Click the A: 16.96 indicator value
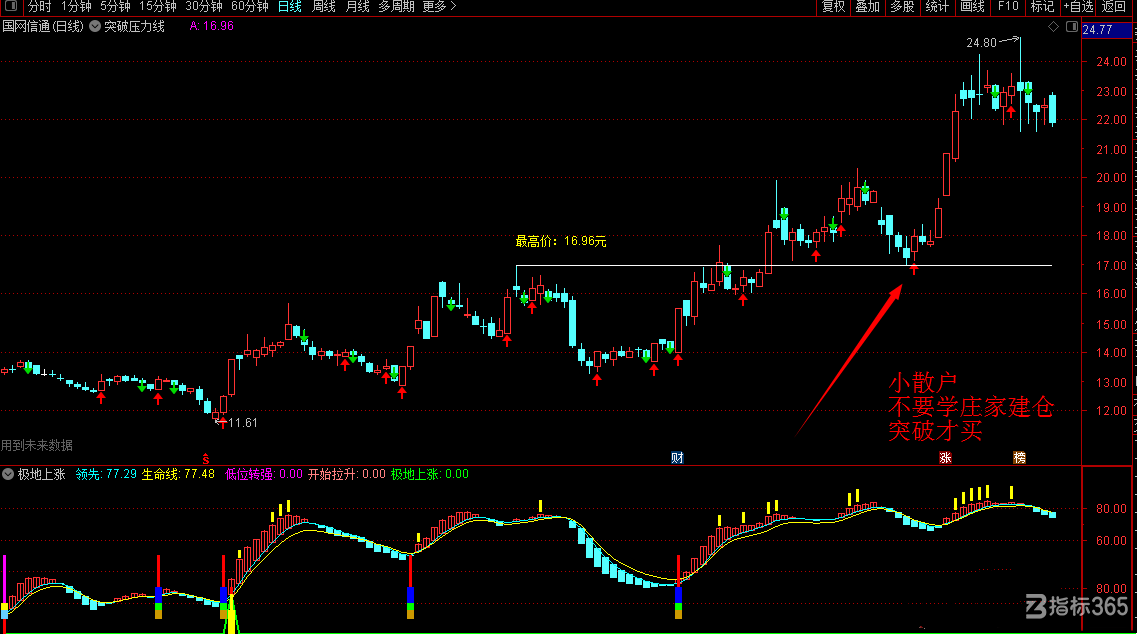 pyautogui.click(x=212, y=26)
